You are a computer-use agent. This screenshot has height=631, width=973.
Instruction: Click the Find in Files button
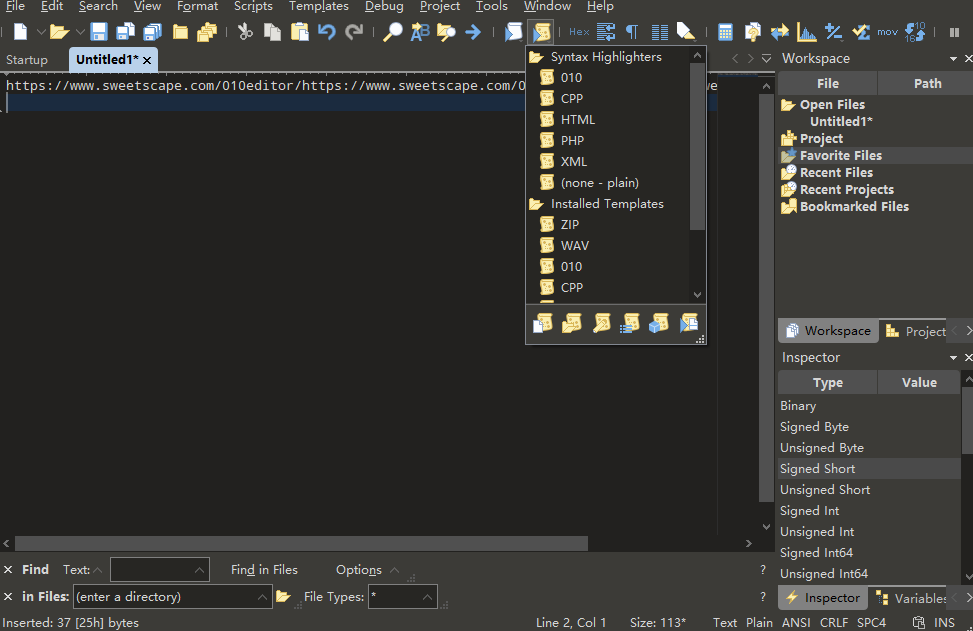tap(264, 570)
